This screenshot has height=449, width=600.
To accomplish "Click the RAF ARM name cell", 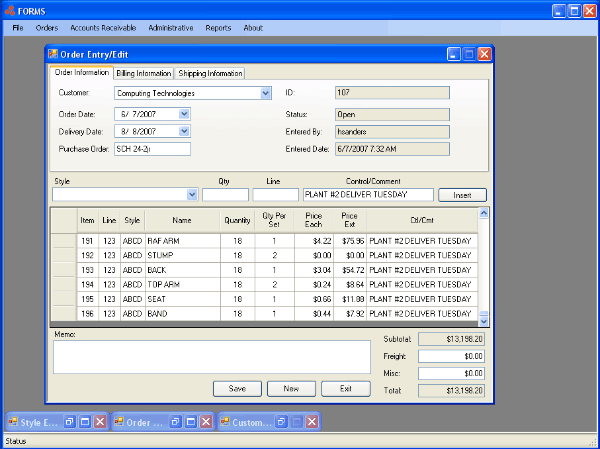I will [183, 241].
